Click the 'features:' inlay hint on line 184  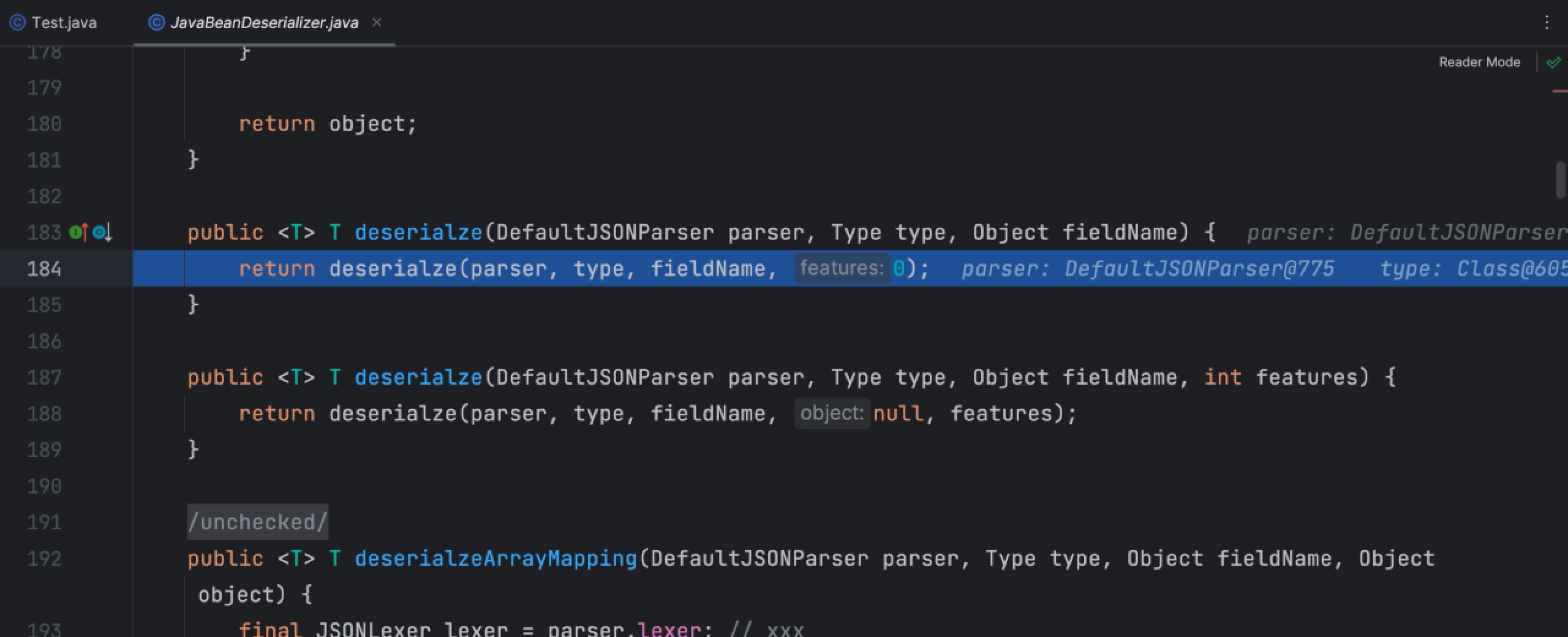[842, 268]
